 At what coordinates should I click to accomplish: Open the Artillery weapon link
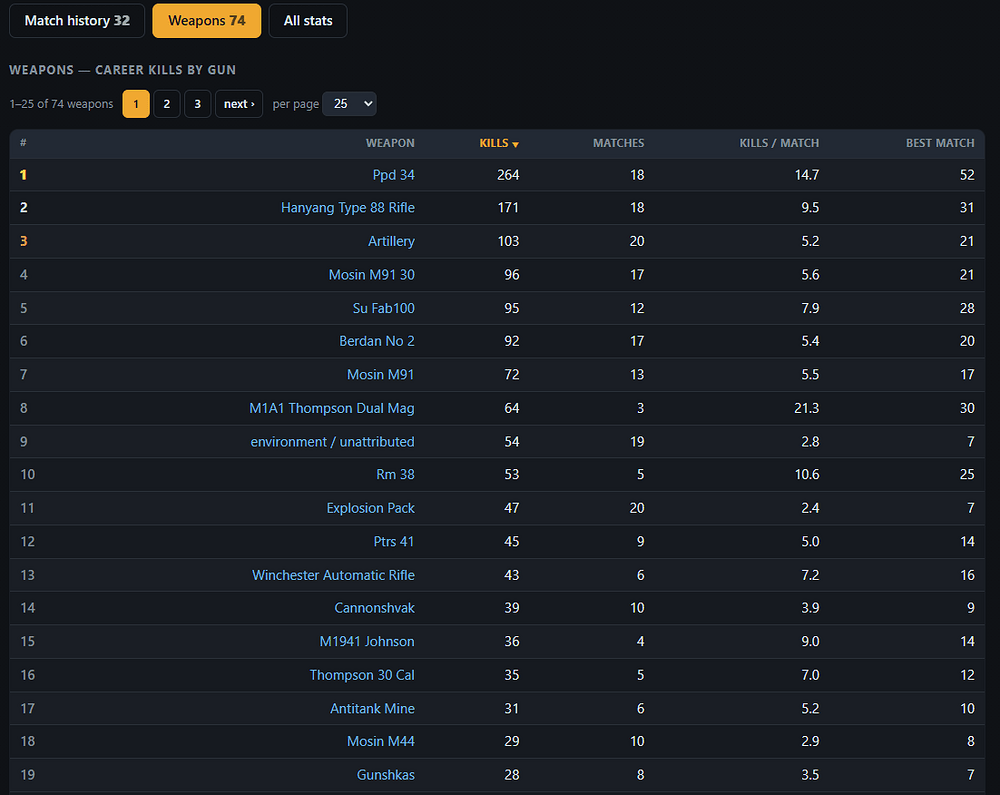[391, 241]
